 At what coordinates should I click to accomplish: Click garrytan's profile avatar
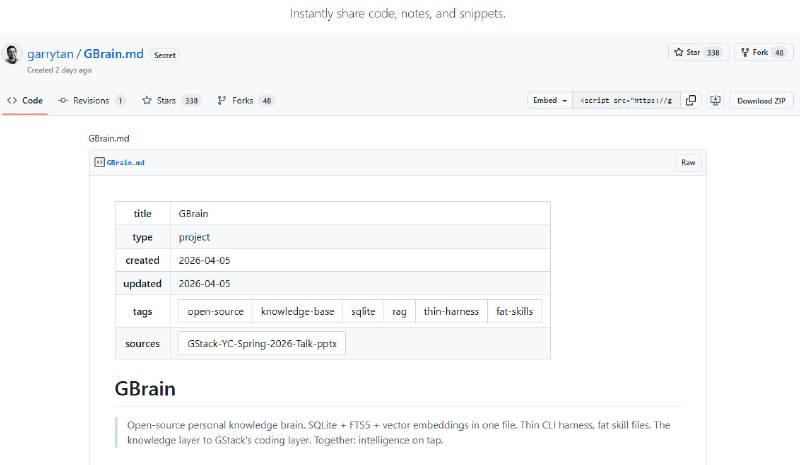13,56
